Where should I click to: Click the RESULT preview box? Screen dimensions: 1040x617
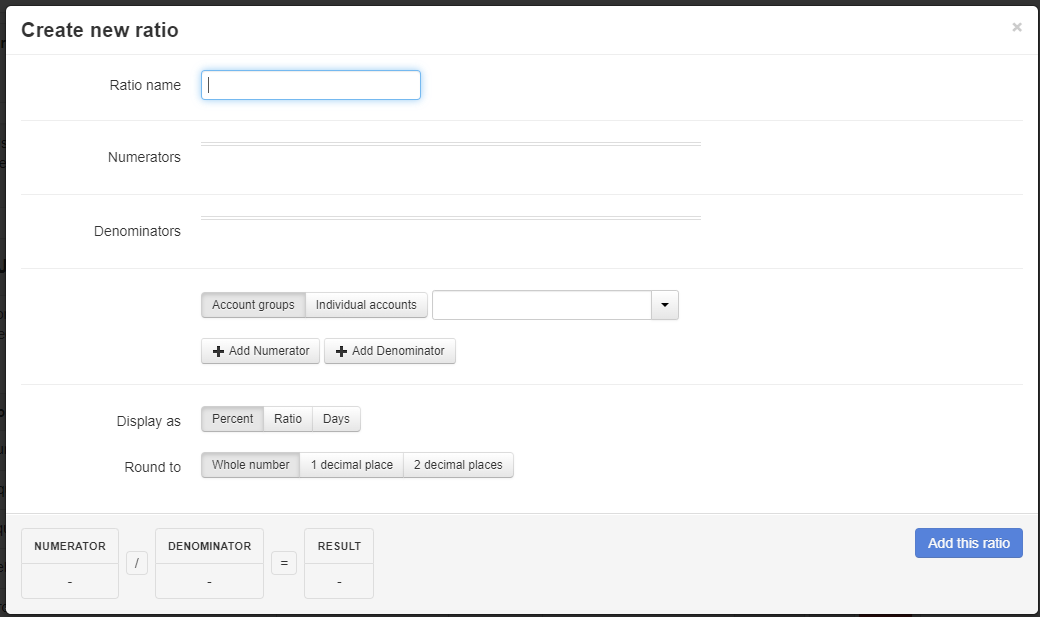coord(339,563)
